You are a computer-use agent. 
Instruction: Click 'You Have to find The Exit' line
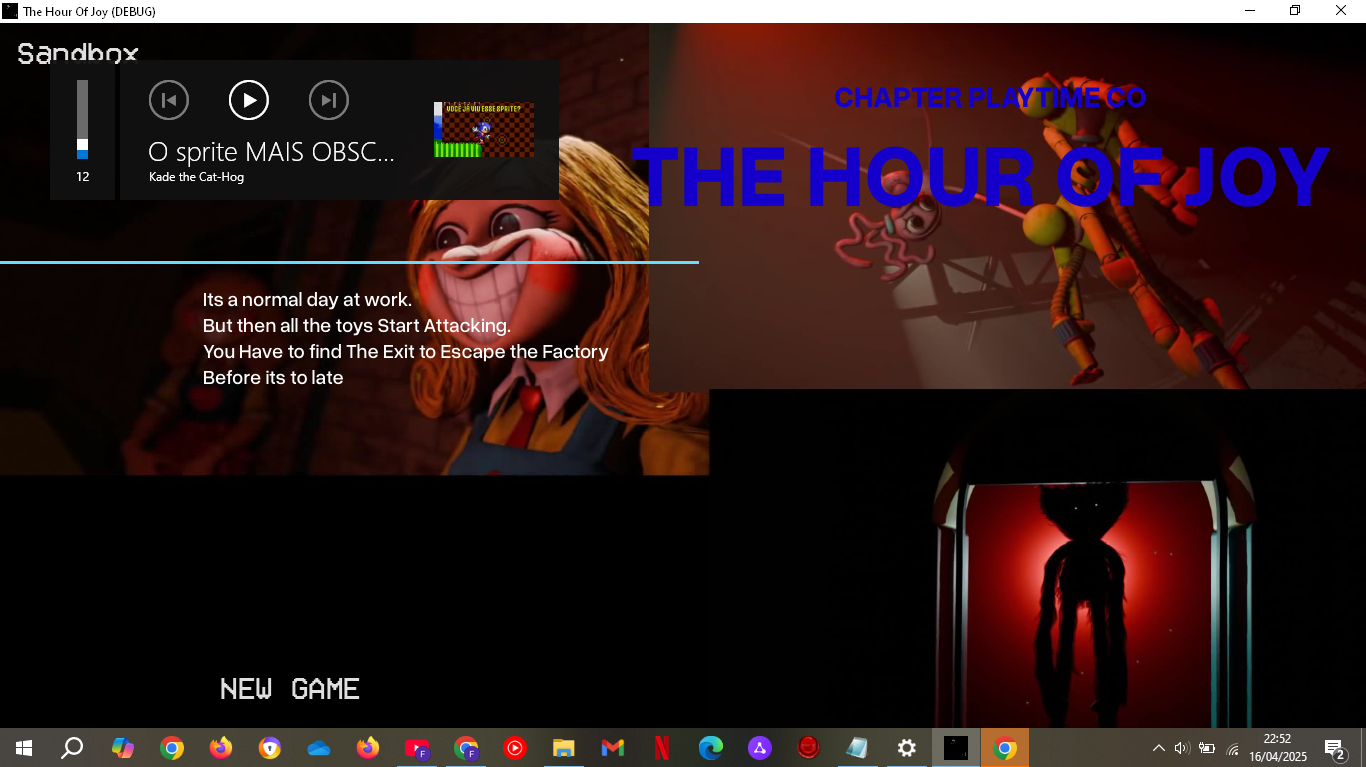405,352
